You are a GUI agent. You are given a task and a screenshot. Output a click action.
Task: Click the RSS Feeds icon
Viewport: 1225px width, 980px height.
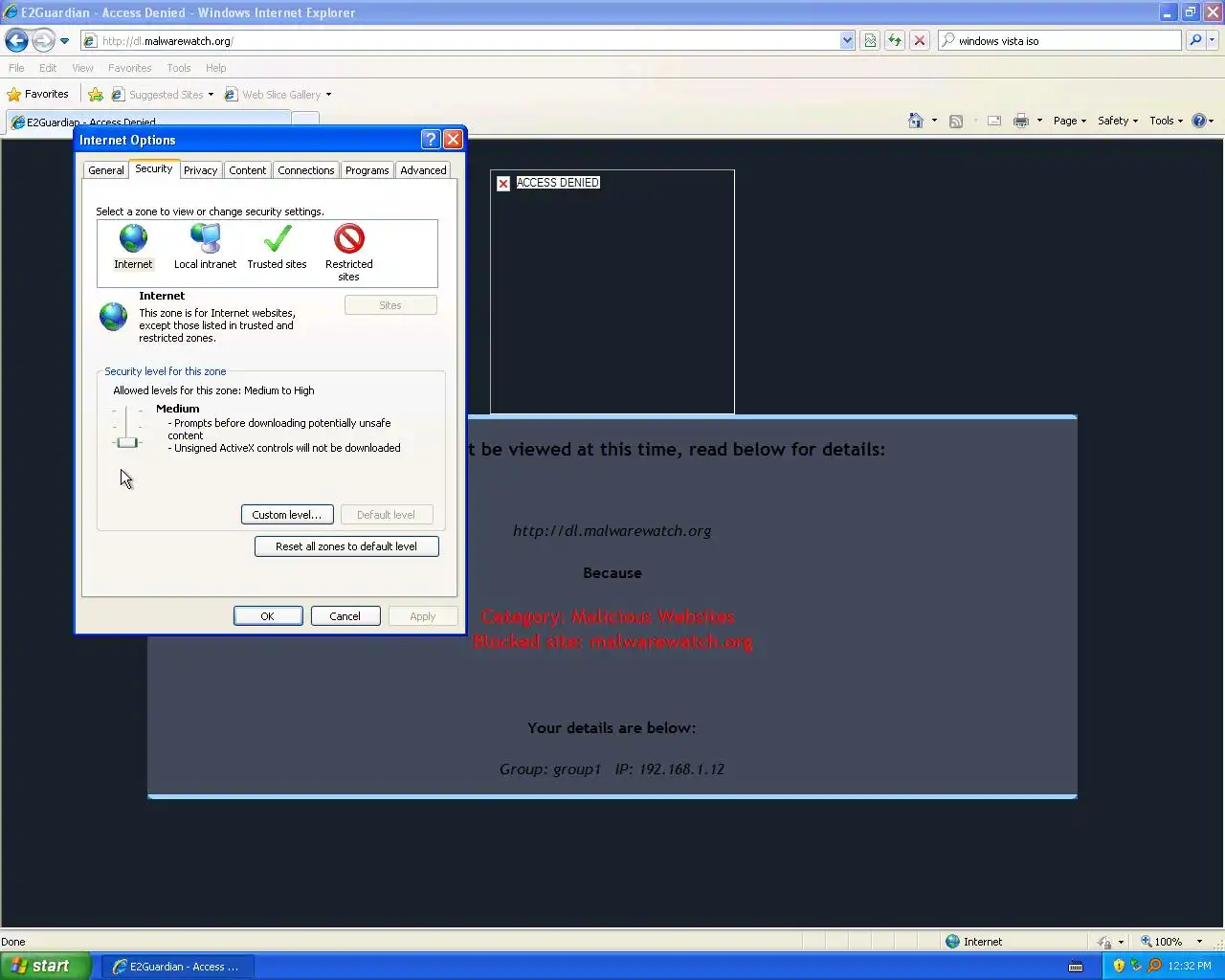point(955,121)
